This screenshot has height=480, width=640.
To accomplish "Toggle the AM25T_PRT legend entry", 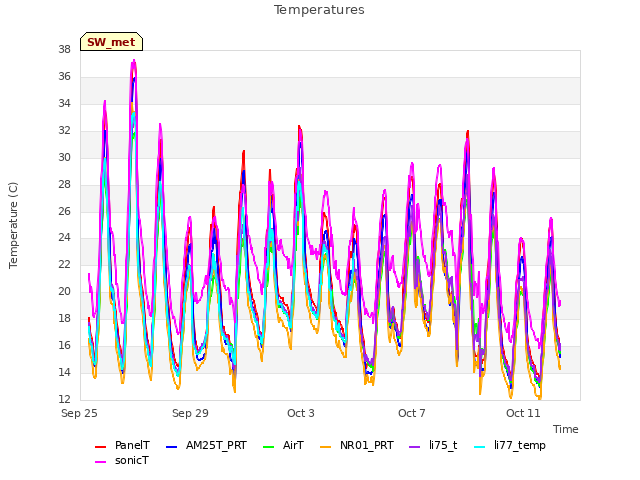I will pos(207,445).
